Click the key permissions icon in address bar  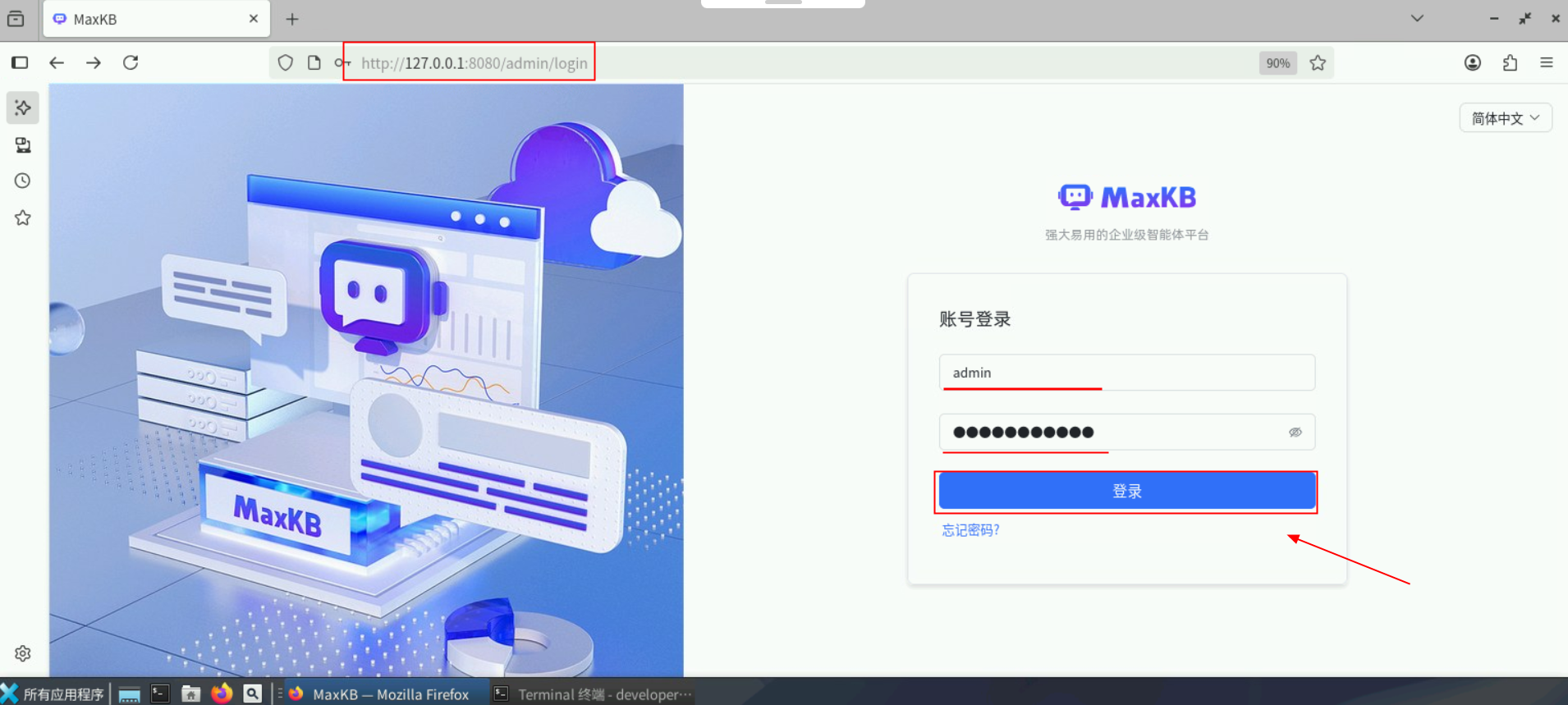coord(342,63)
